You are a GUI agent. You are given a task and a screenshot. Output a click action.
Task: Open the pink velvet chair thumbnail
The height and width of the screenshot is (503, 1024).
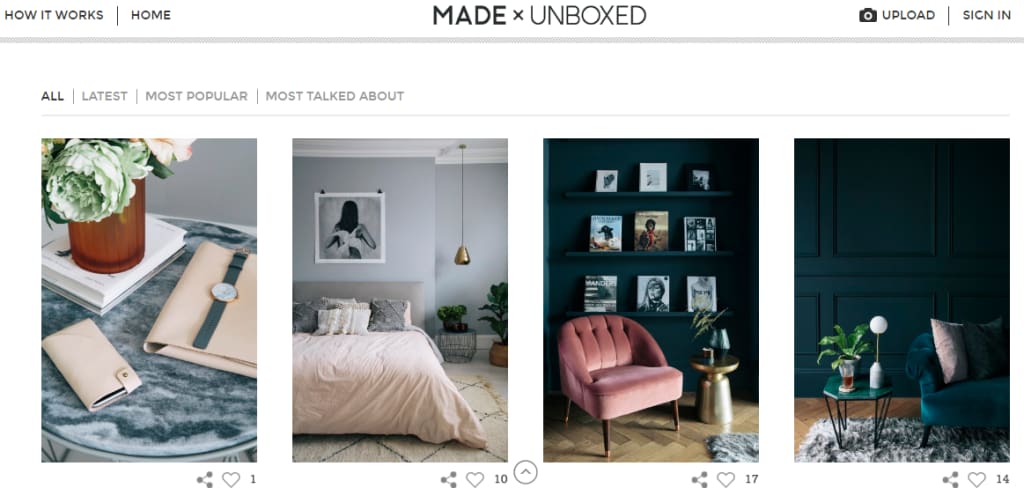(651, 300)
